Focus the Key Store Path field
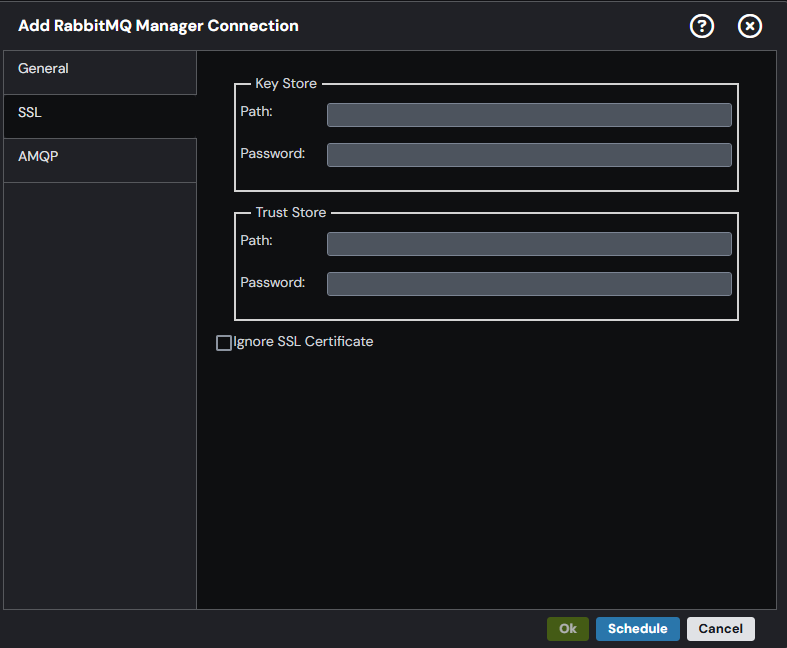 click(529, 115)
